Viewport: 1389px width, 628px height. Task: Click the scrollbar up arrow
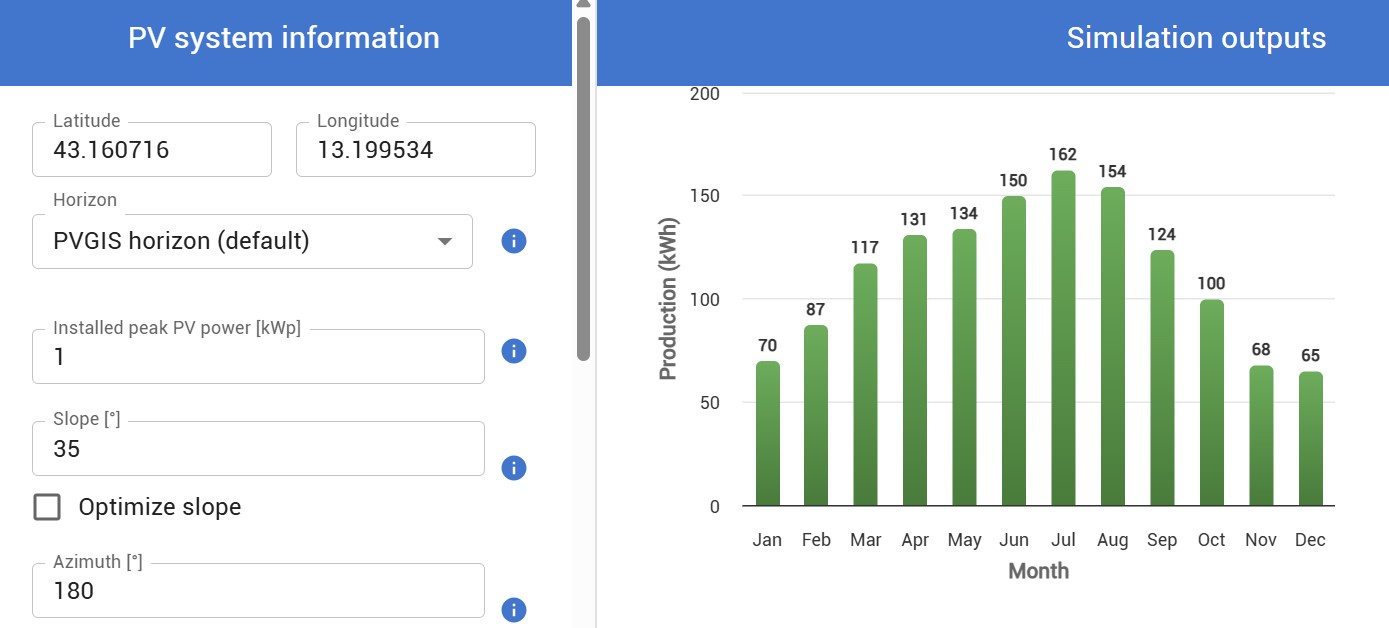(584, 5)
